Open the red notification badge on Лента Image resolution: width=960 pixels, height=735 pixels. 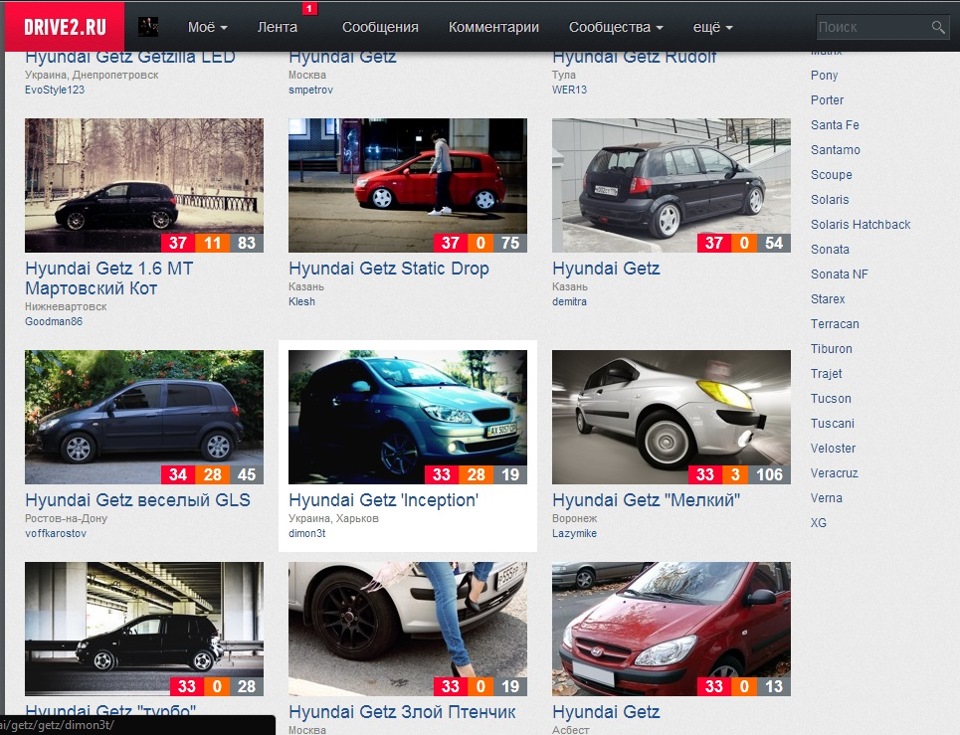pos(310,9)
